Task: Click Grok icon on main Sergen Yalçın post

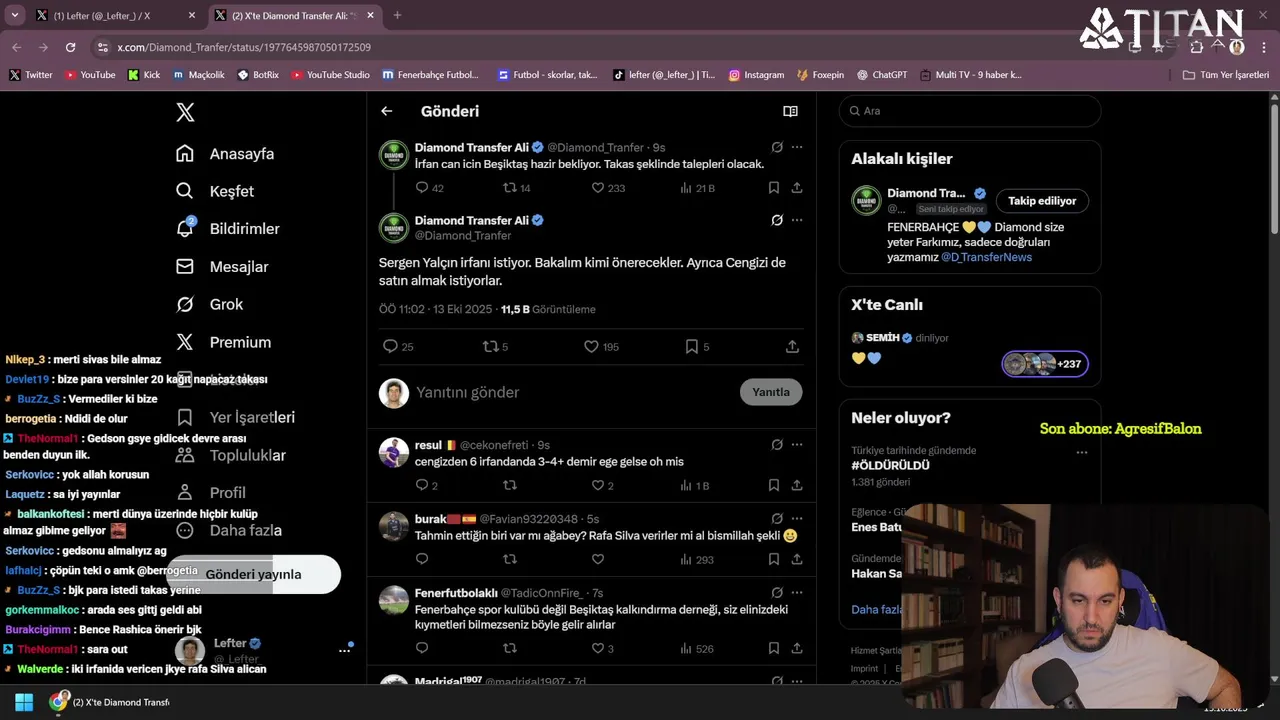Action: (x=777, y=220)
